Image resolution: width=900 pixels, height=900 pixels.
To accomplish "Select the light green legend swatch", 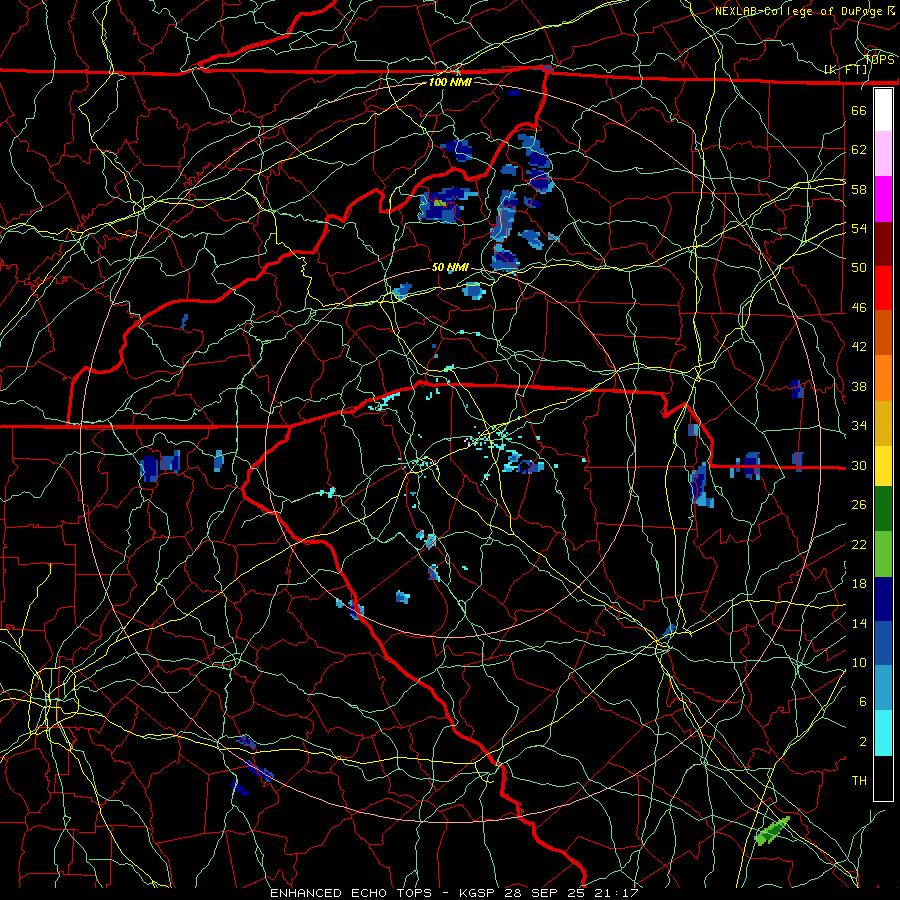I will (883, 554).
